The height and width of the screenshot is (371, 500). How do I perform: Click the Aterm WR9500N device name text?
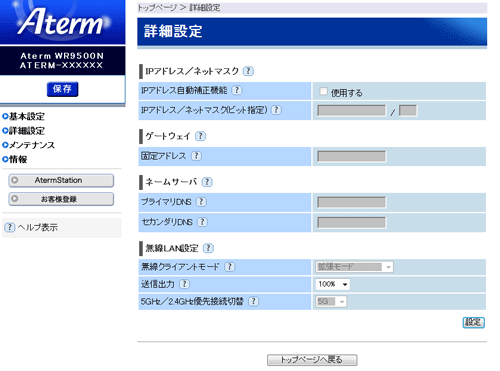pos(62,56)
